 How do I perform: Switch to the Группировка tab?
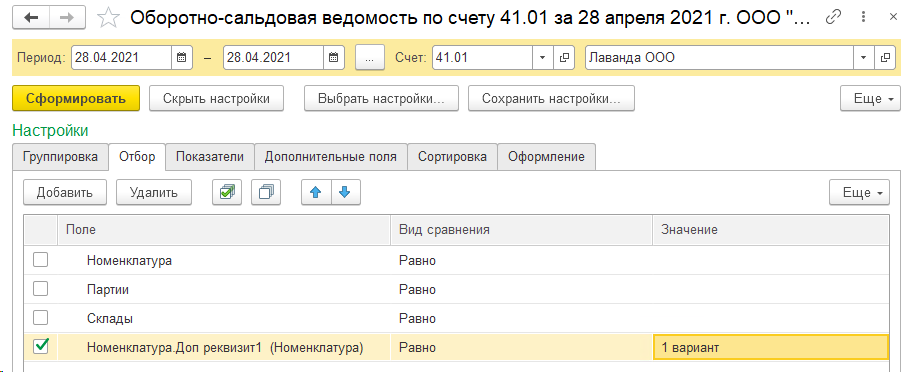(60, 157)
